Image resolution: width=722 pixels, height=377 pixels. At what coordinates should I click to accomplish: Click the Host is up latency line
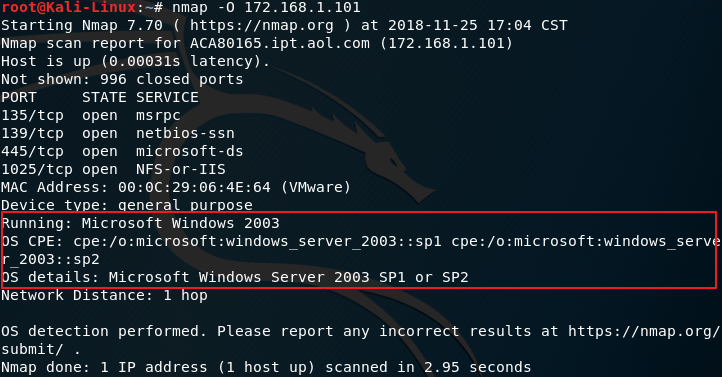[135, 61]
